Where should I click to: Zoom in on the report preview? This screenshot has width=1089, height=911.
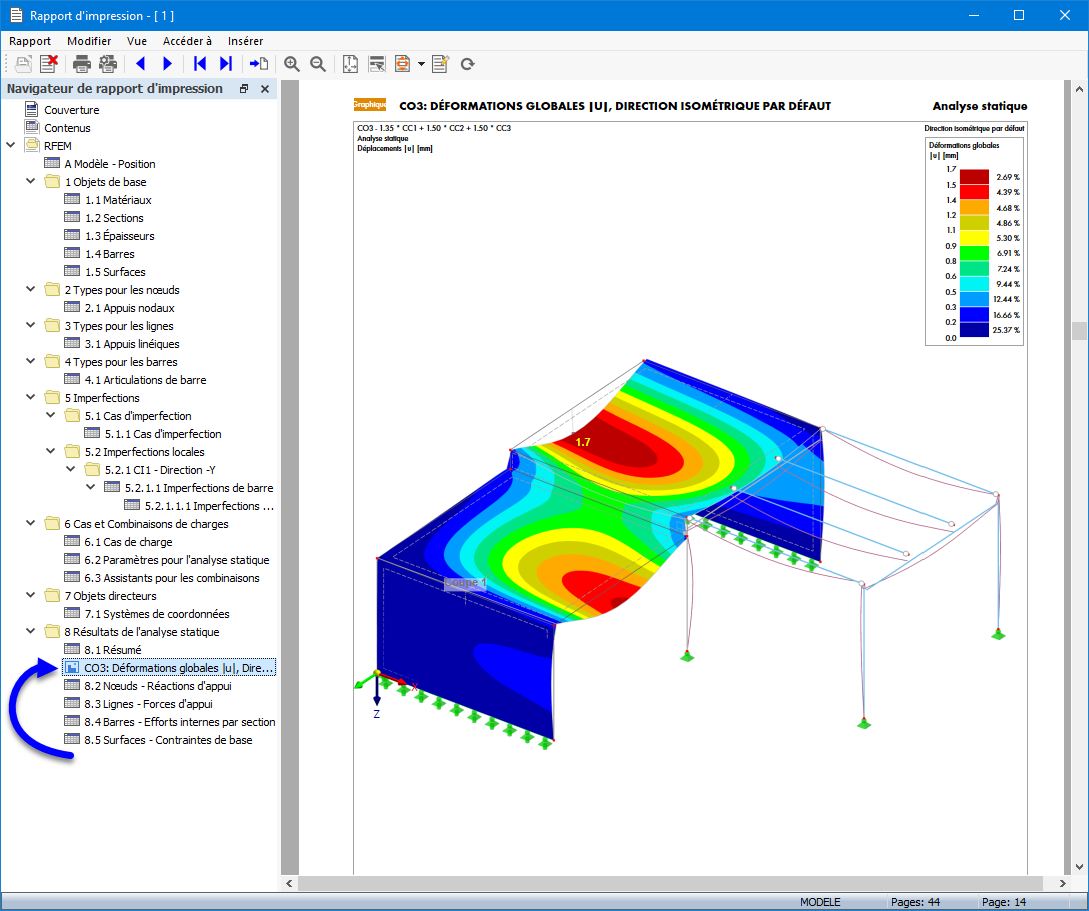click(x=292, y=64)
